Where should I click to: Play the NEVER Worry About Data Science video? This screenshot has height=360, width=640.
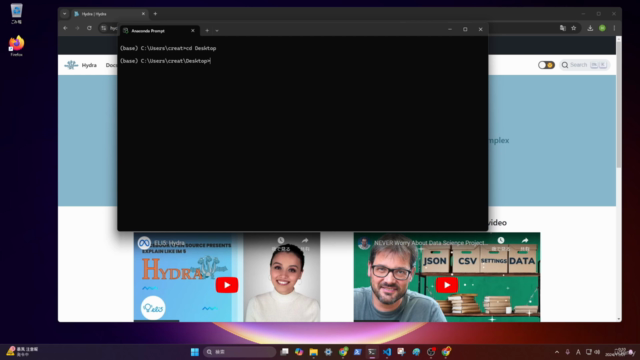[447, 285]
